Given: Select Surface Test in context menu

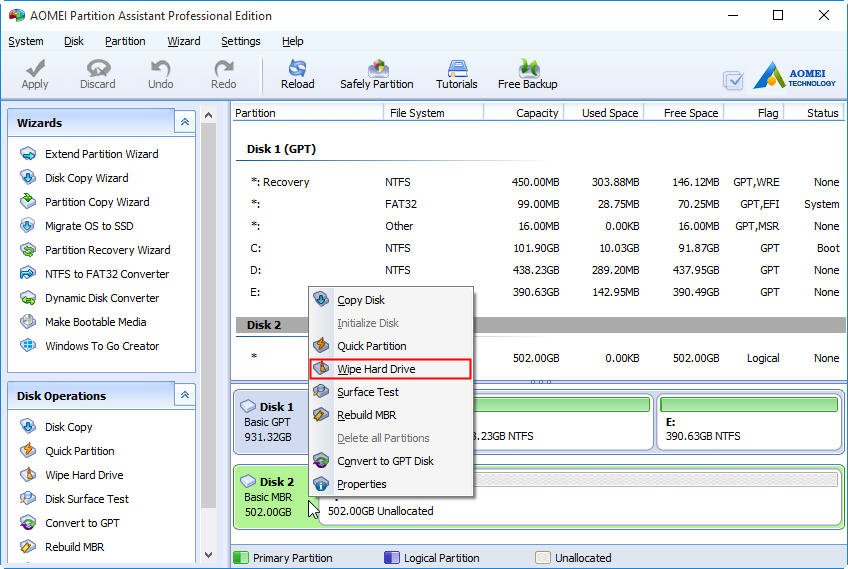Looking at the screenshot, I should [390, 392].
